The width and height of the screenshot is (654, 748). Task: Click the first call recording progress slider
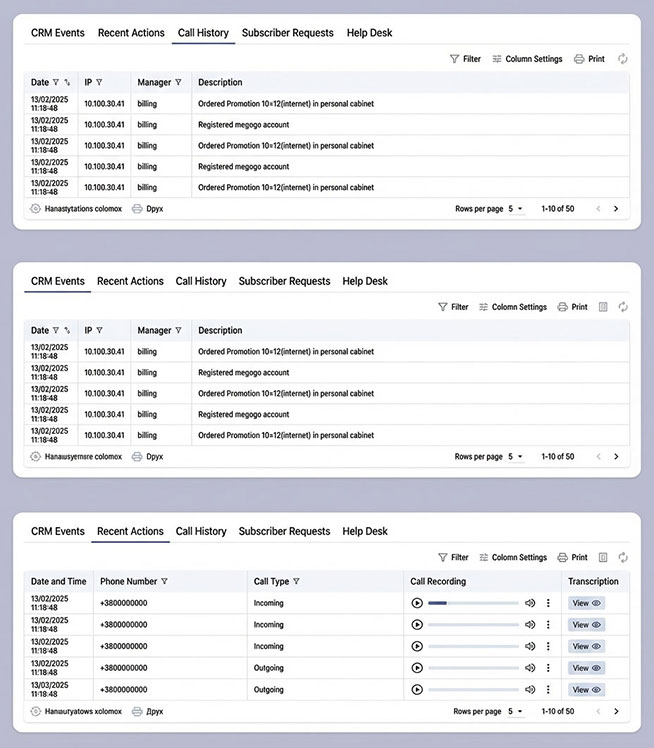coord(472,603)
